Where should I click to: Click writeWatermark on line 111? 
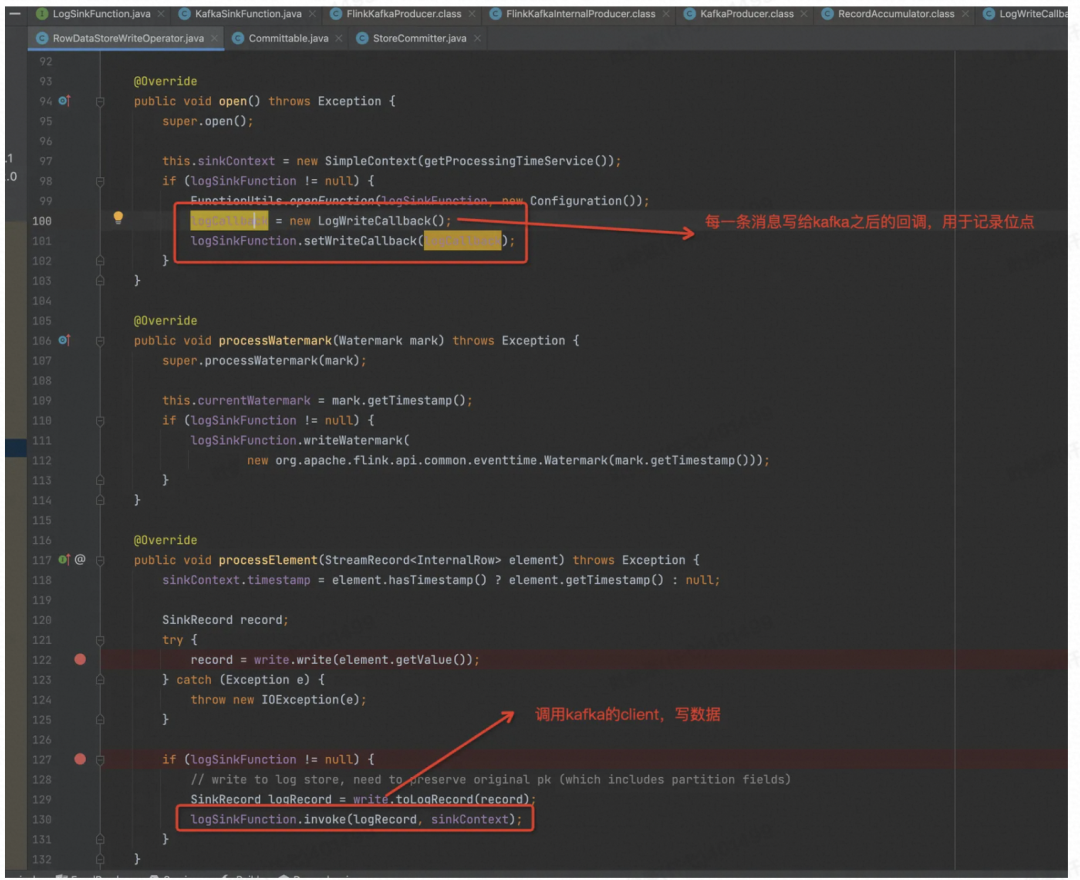353,441
